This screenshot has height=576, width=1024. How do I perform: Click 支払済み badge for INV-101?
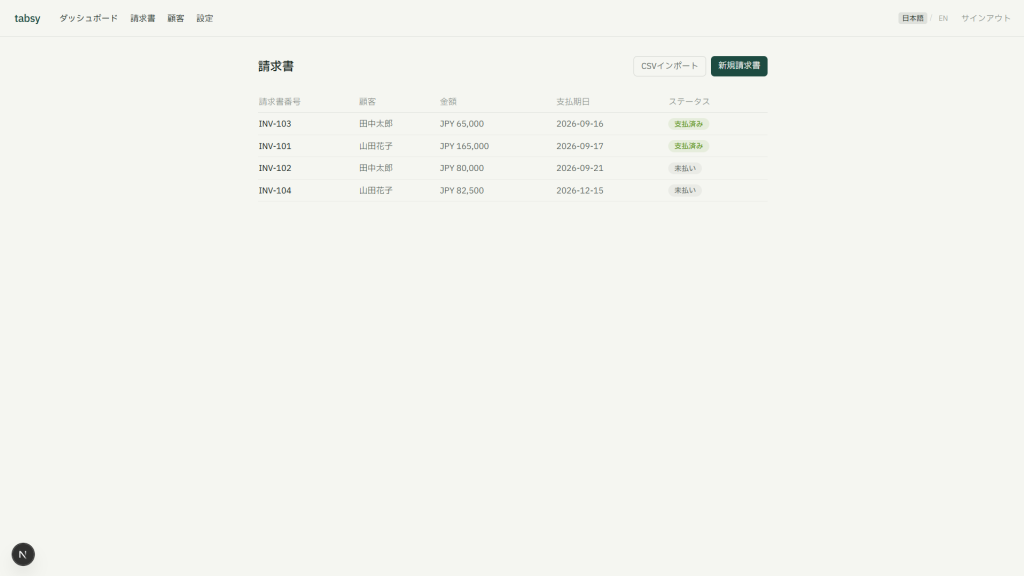688,146
